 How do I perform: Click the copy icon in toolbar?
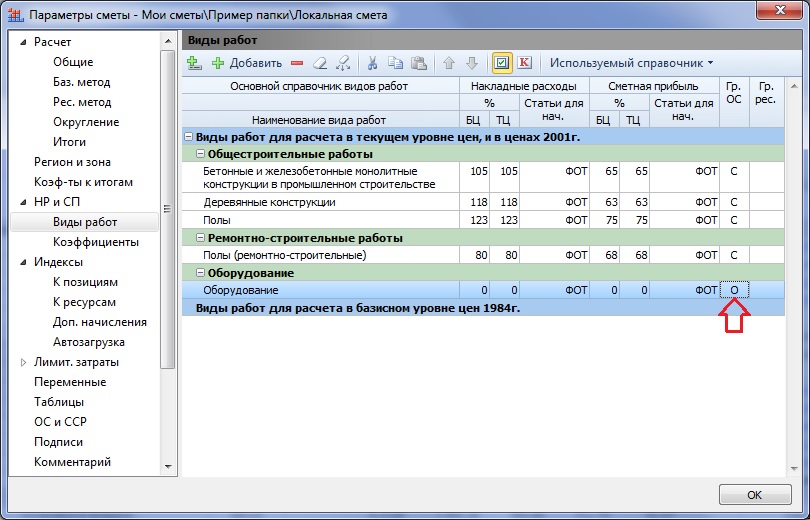point(395,63)
